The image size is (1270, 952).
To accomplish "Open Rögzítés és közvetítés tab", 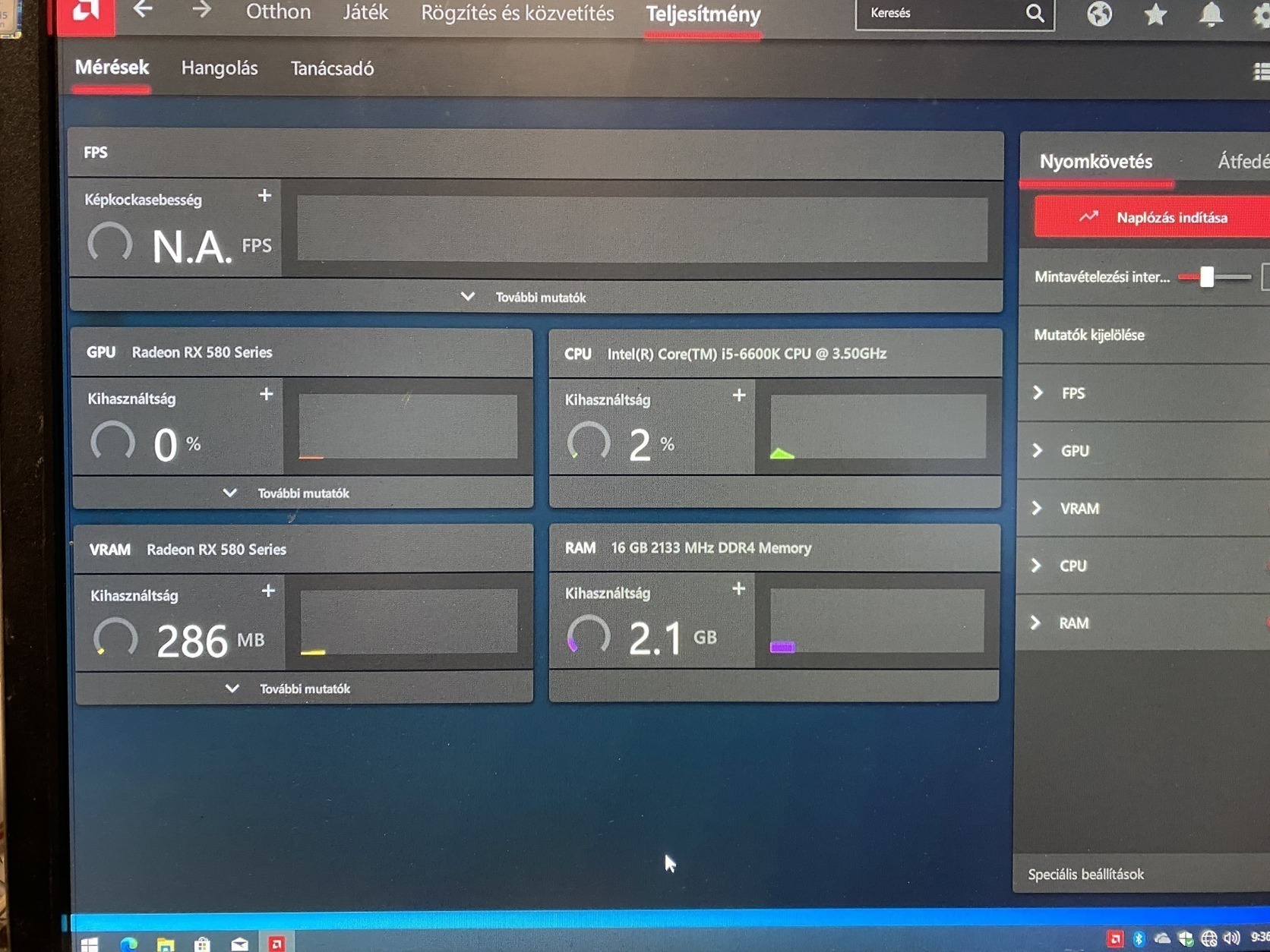I will tap(517, 14).
